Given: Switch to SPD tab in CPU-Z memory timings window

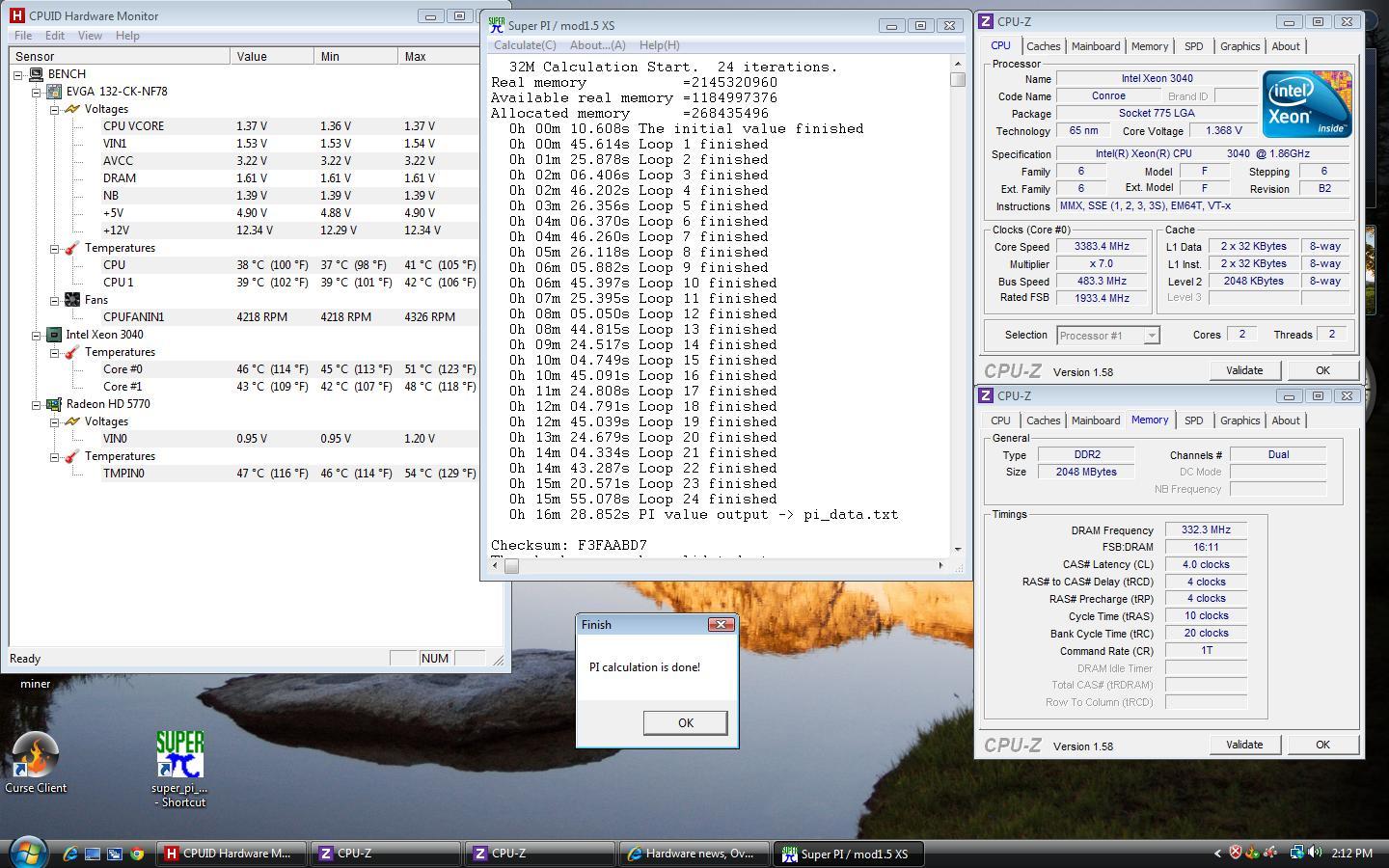Looking at the screenshot, I should (x=1193, y=420).
